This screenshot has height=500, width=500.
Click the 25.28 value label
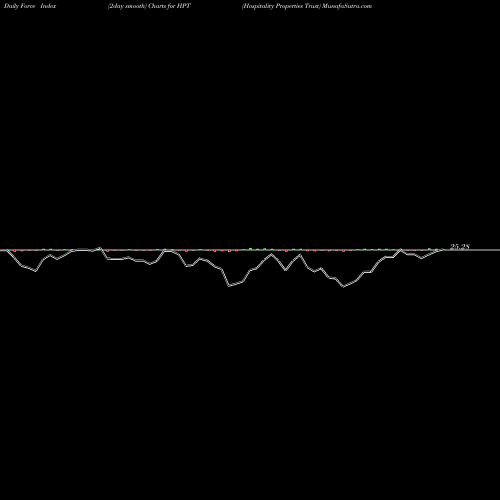coord(460,247)
